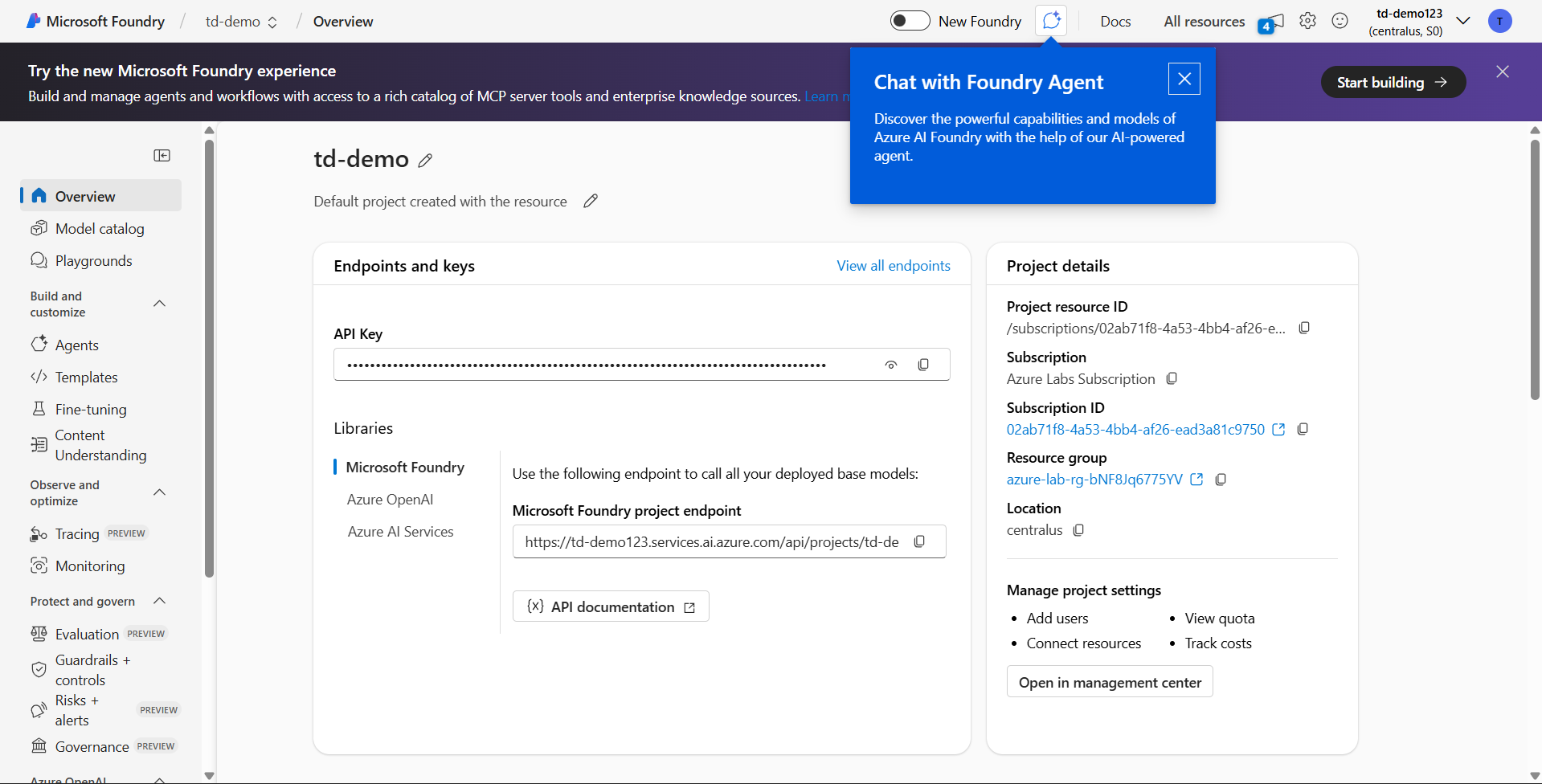Copy the project endpoint URL
This screenshot has height=784, width=1542.
coord(919,541)
